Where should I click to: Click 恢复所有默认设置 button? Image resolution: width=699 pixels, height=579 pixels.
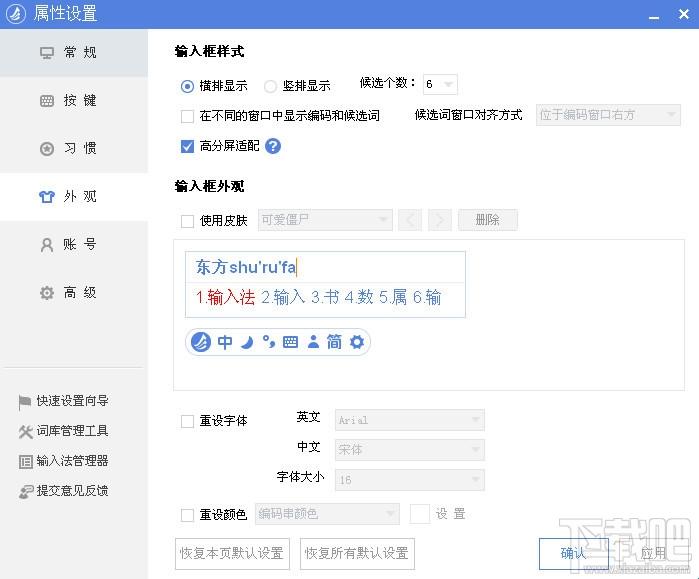(x=357, y=554)
